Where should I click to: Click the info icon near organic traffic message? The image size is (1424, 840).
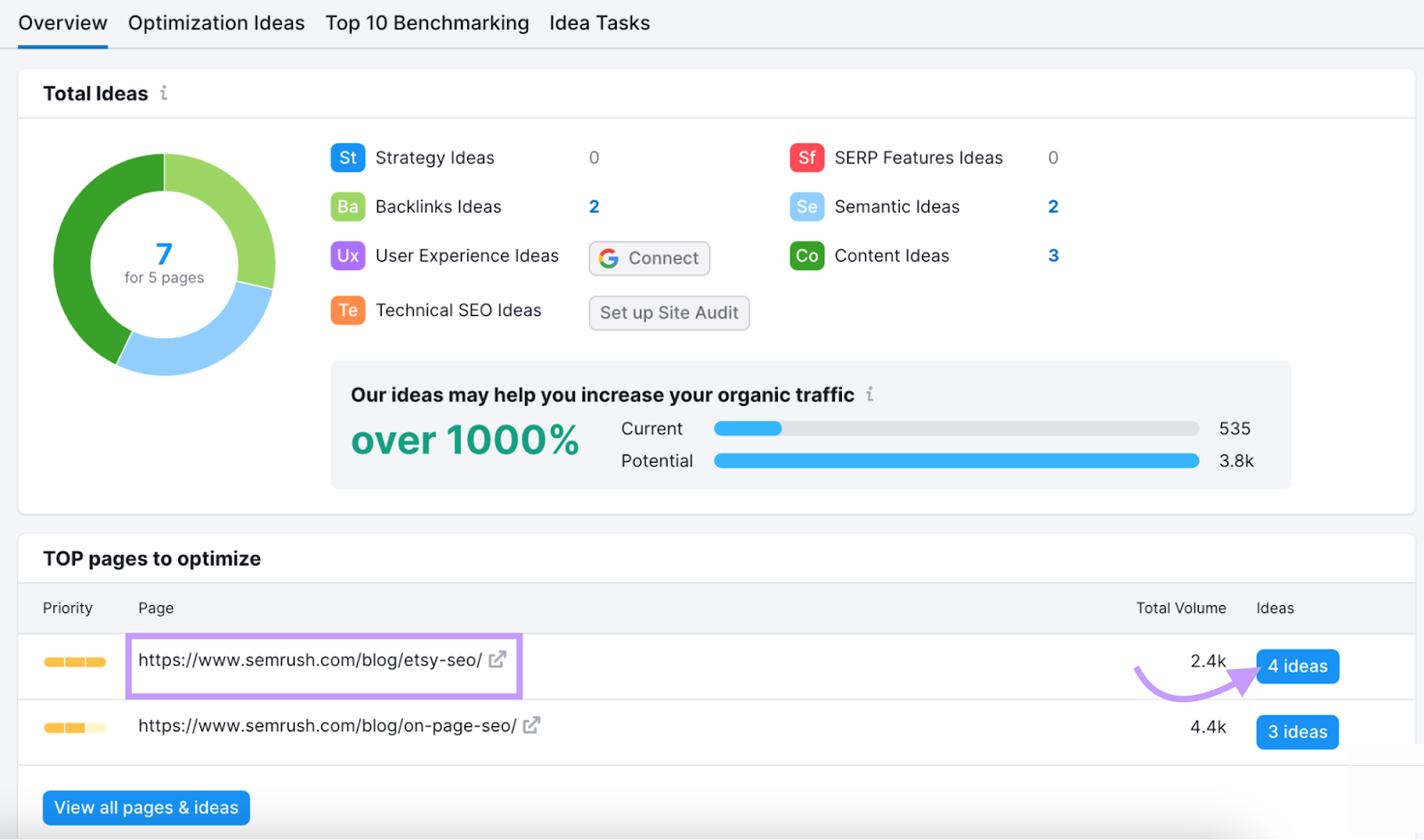tap(870, 394)
